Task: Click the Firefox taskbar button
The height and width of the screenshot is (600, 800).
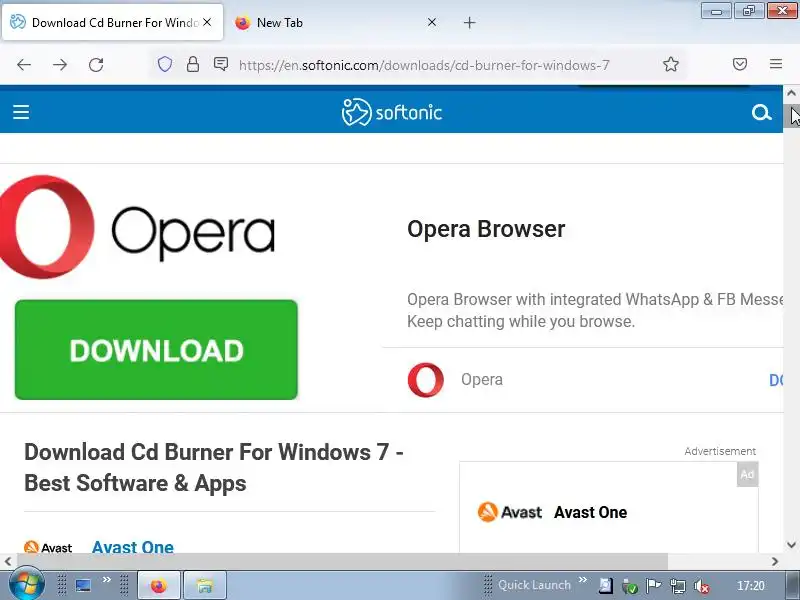Action: click(x=159, y=585)
